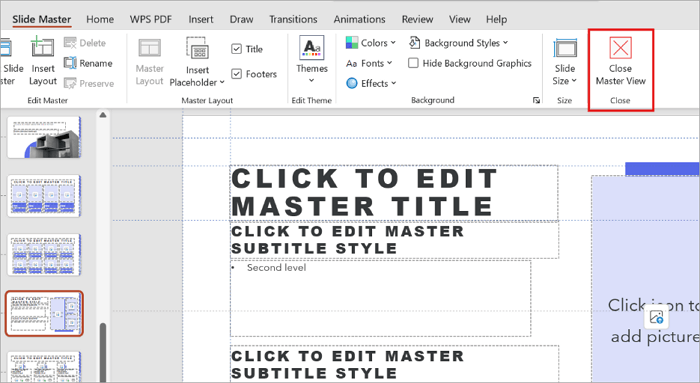This screenshot has width=700, height=383.
Task: Open the Animations tab
Action: 359,19
